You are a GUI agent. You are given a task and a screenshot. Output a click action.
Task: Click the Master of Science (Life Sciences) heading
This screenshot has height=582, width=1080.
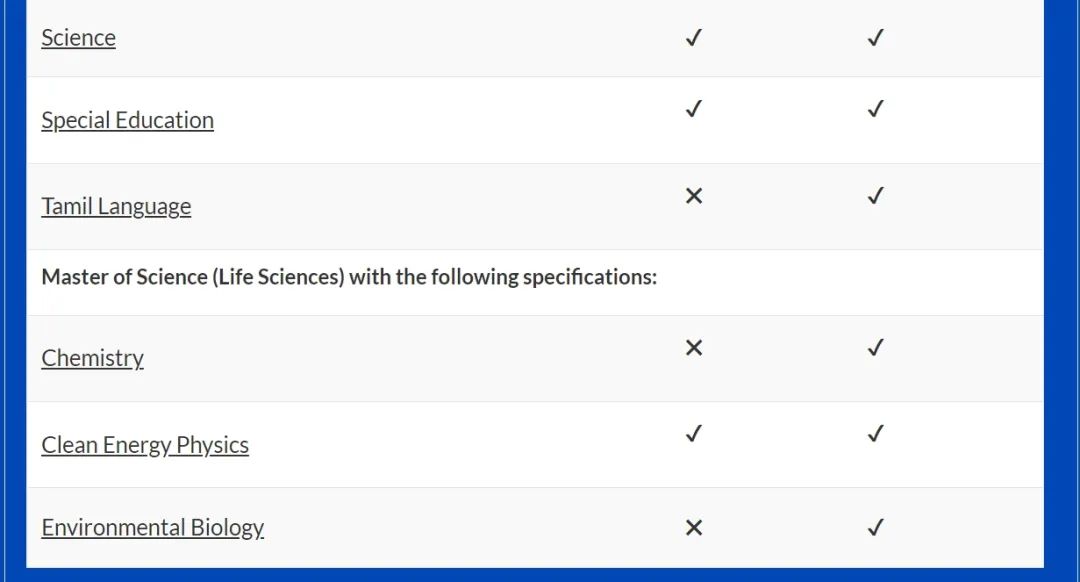click(x=349, y=277)
